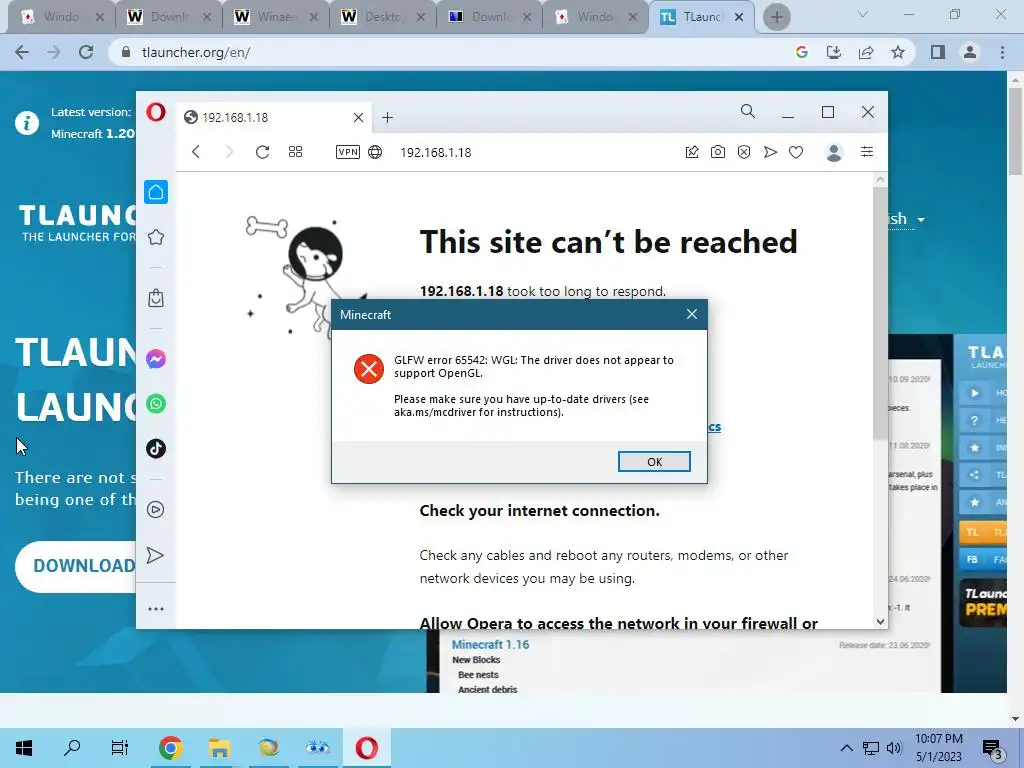Open a new tab in Opera
Viewport: 1024px width, 768px height.
point(387,118)
